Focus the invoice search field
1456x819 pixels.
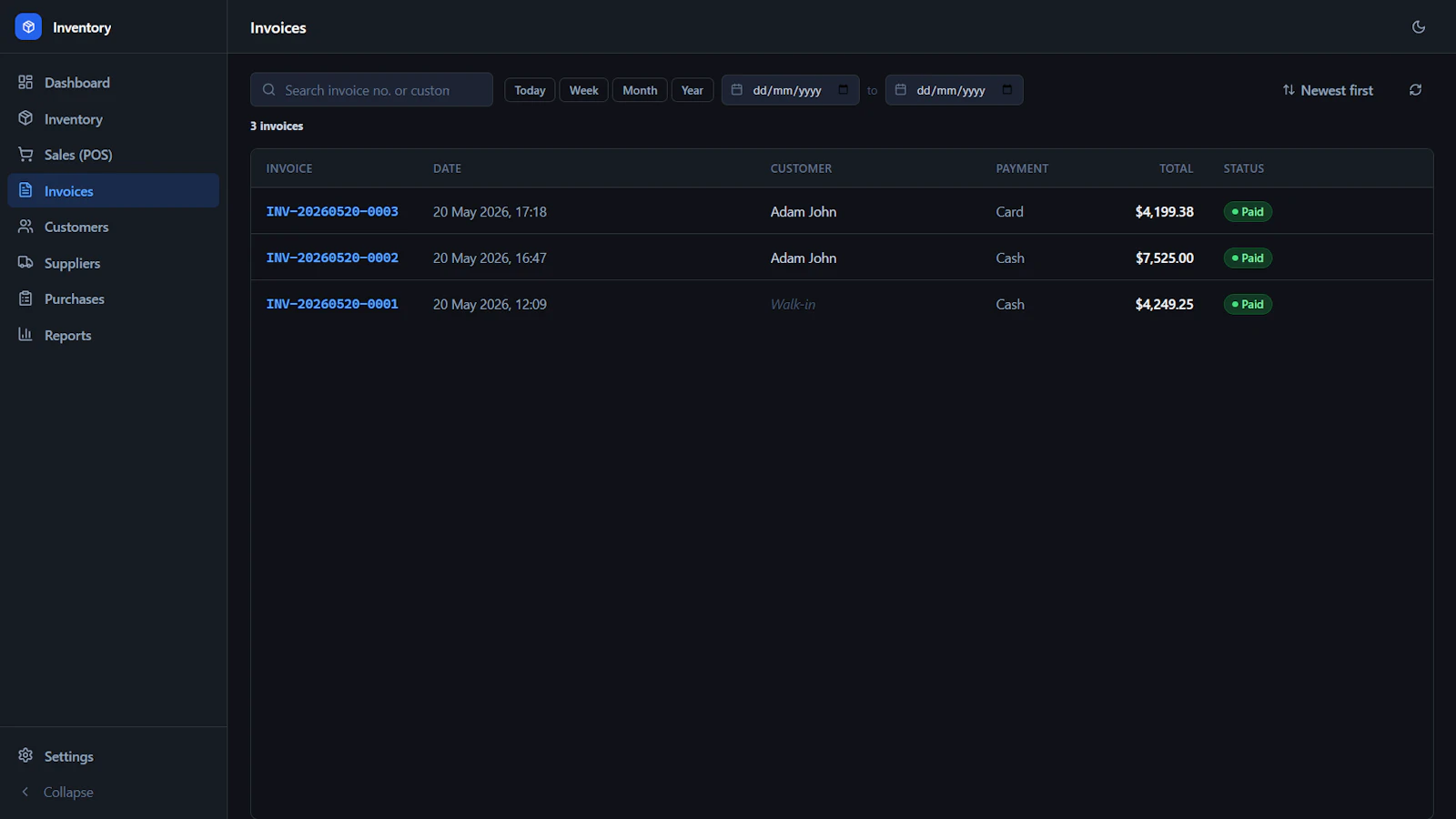(371, 90)
